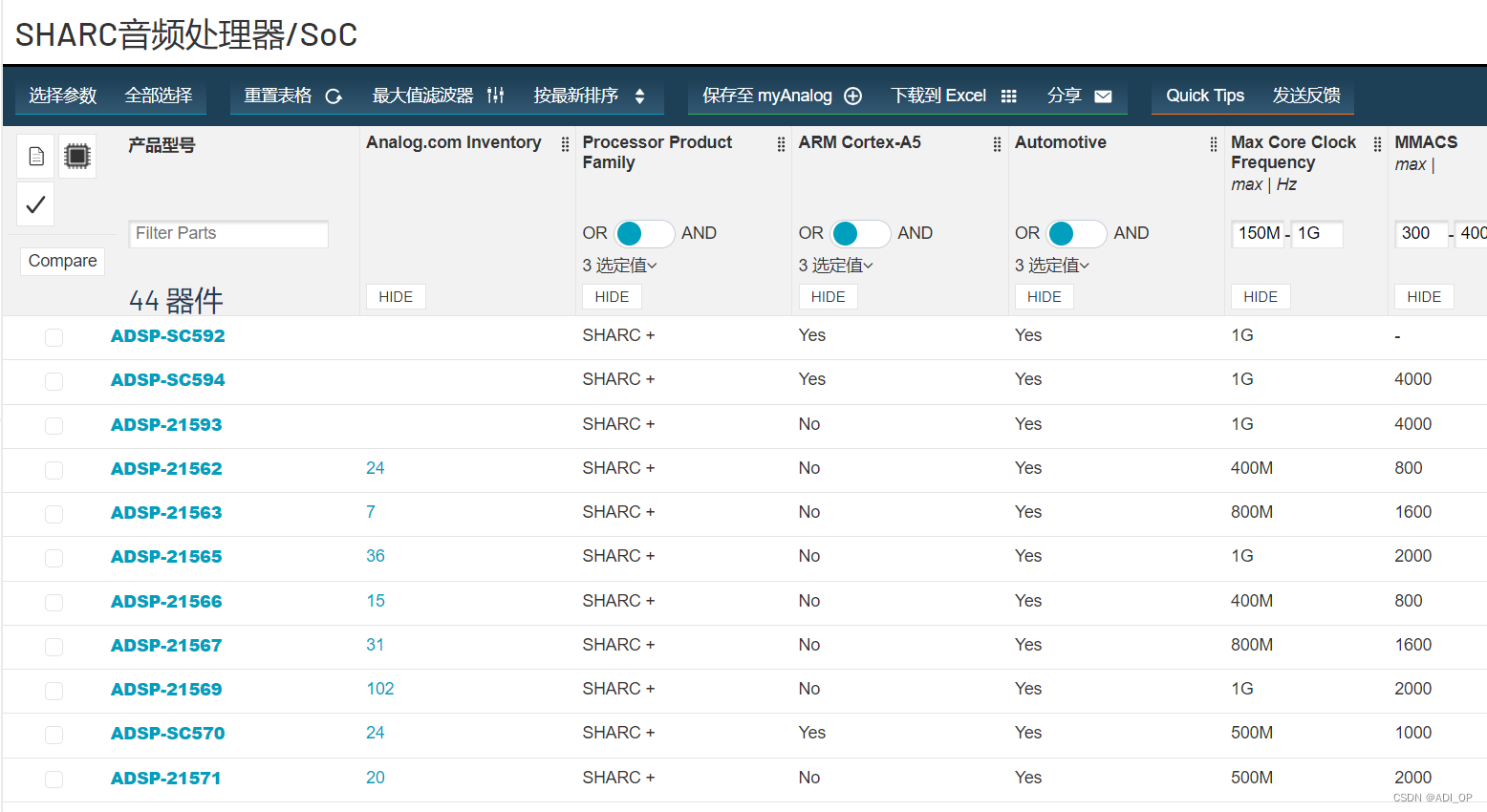
Task: Hide the Max Core Clock Frequency column
Action: tap(1261, 297)
